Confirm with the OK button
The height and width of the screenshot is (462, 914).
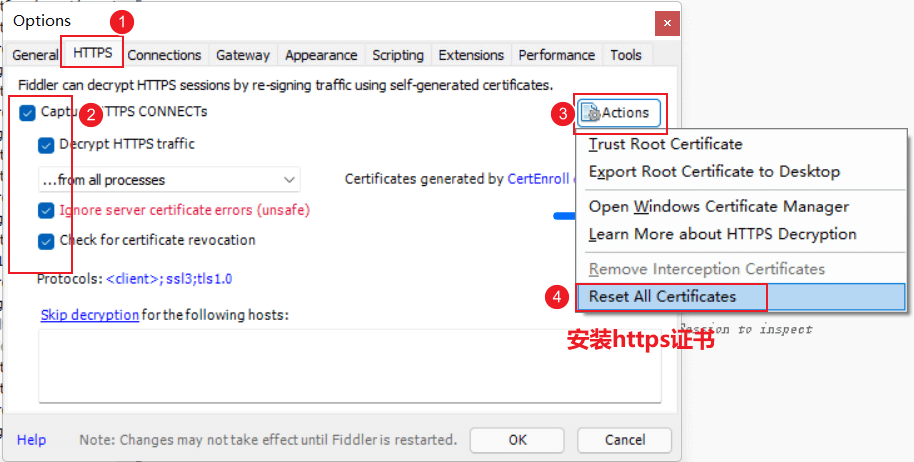pos(517,440)
